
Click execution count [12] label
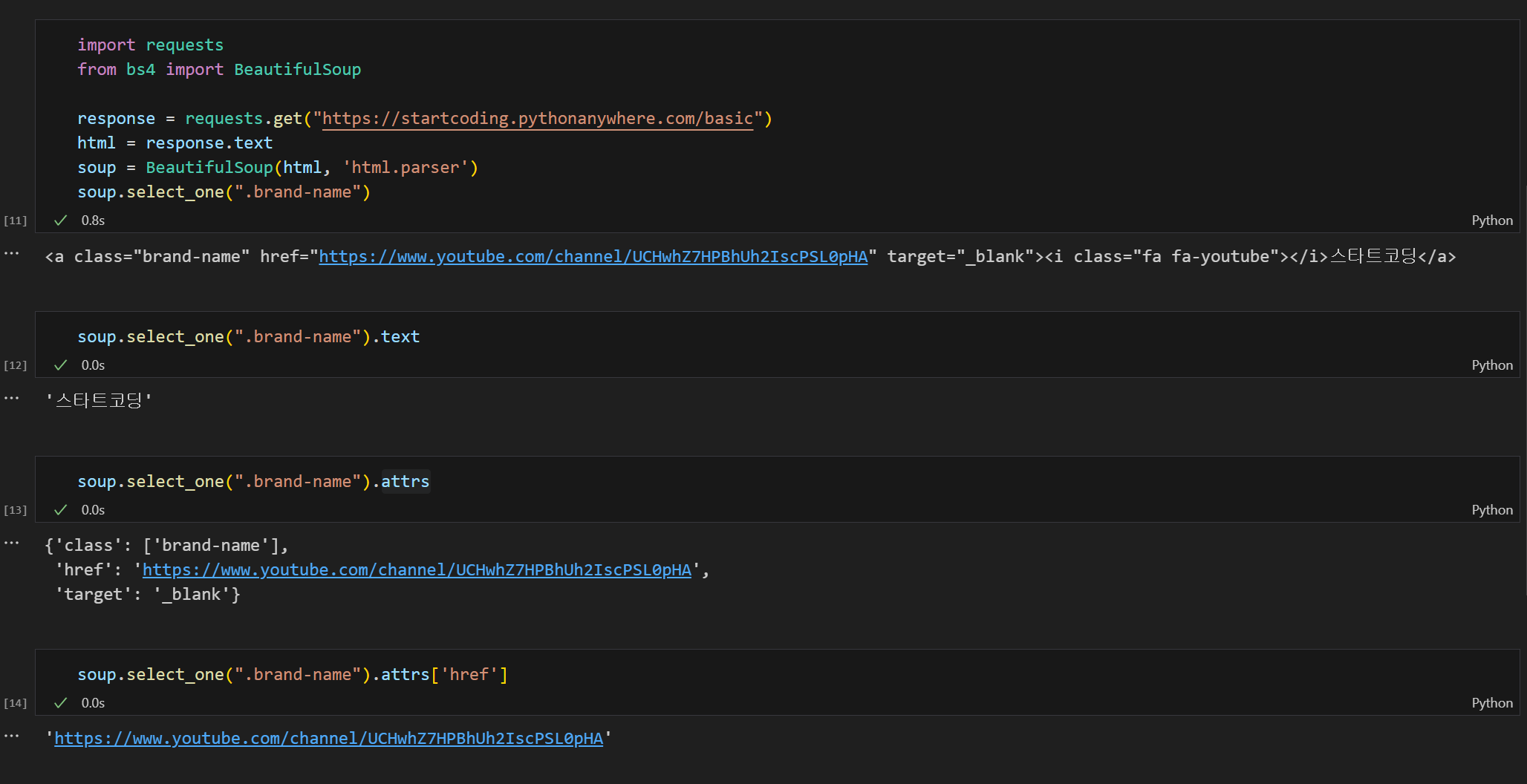pos(16,365)
